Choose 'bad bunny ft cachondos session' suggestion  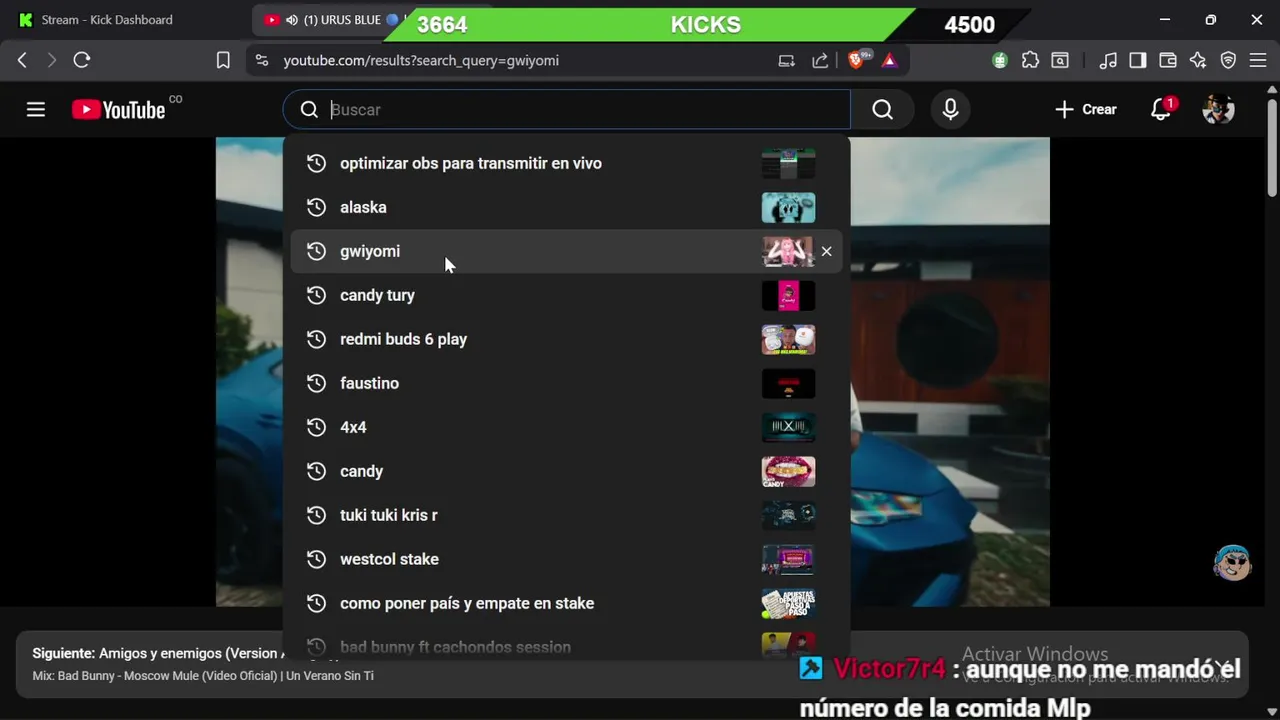click(x=566, y=646)
